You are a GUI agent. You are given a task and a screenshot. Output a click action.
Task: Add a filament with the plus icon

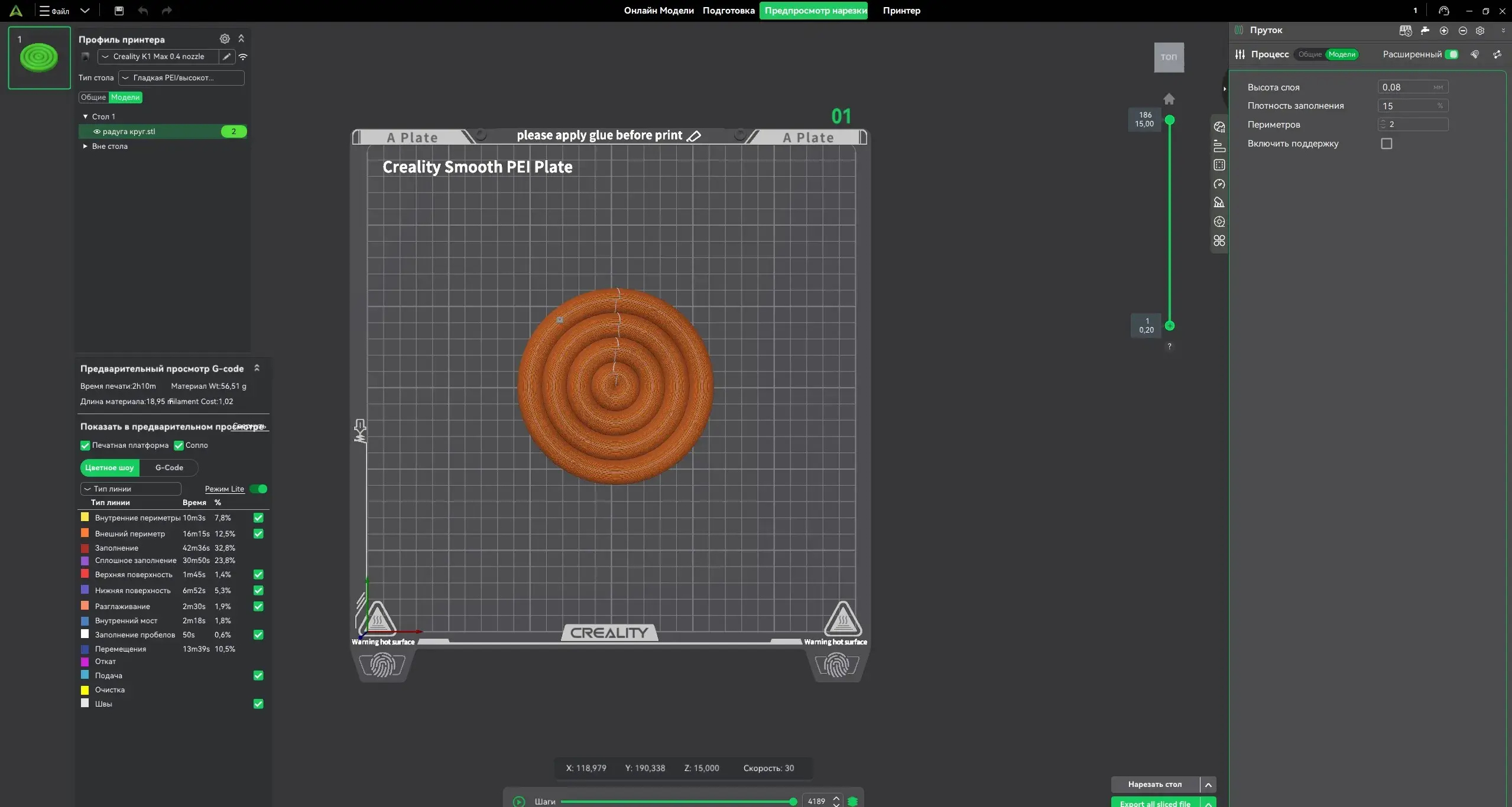pyautogui.click(x=1444, y=31)
